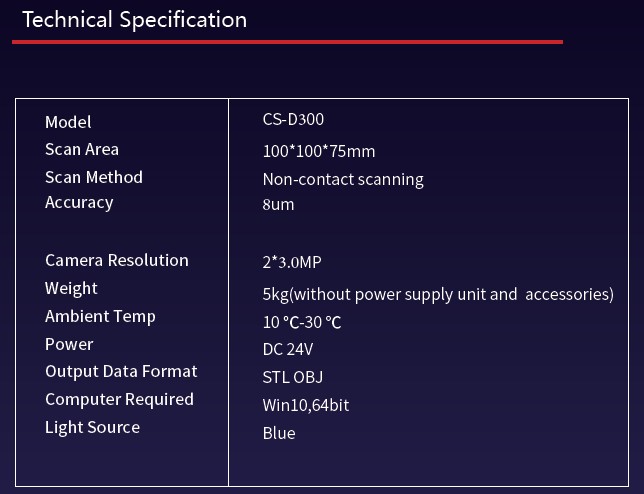Screen dimensions: 644x494
Task: Click the Non-contact scanning text
Action: point(343,179)
